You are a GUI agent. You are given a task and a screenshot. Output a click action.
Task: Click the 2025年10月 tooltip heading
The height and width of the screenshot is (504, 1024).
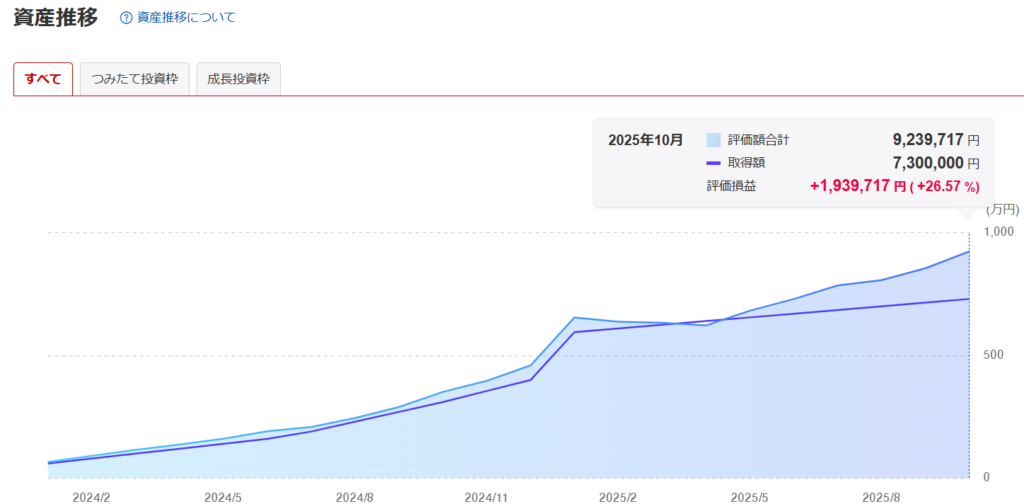pyautogui.click(x=645, y=141)
